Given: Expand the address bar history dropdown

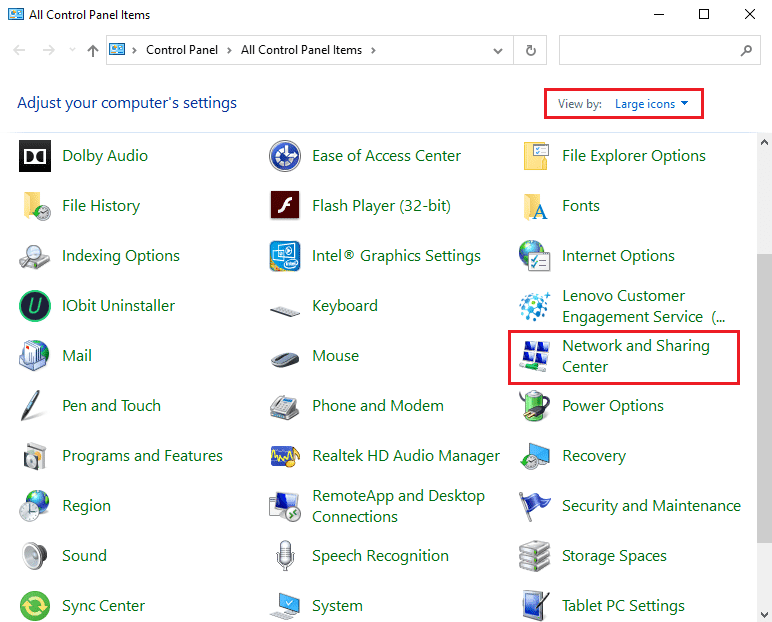Looking at the screenshot, I should (498, 50).
